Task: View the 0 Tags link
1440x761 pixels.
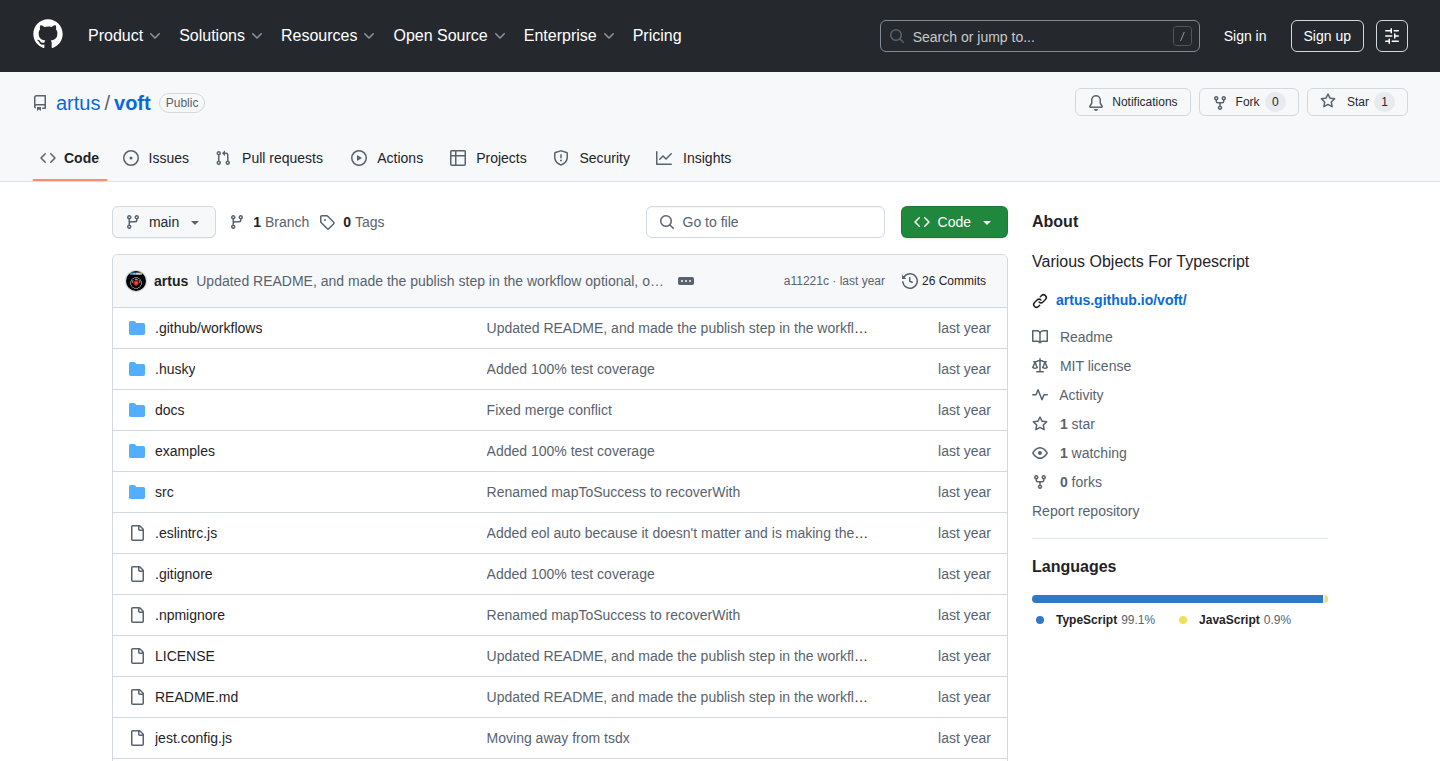Action: pos(352,222)
